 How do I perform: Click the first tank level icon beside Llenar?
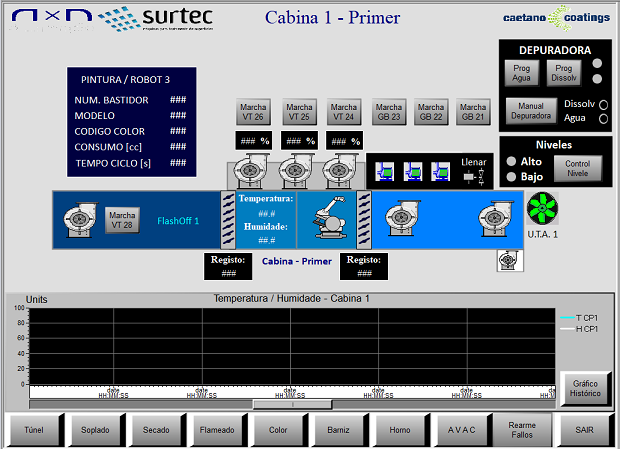click(x=385, y=172)
